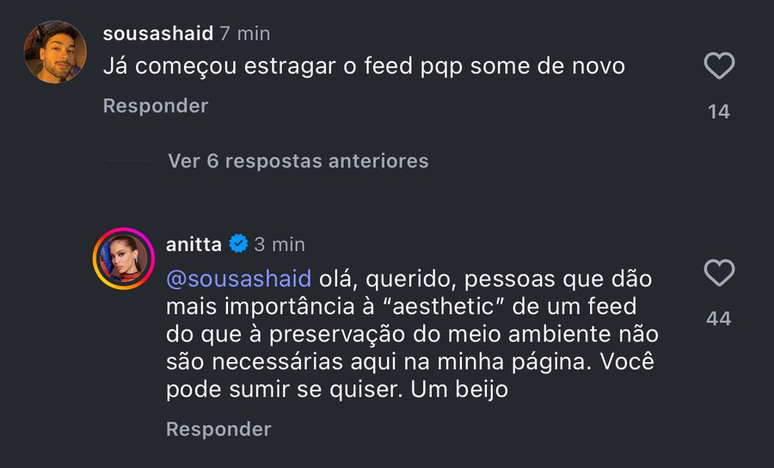Show the 14 likes on sousashaid's comment
Image resolution: width=774 pixels, height=468 pixels.
pos(719,112)
